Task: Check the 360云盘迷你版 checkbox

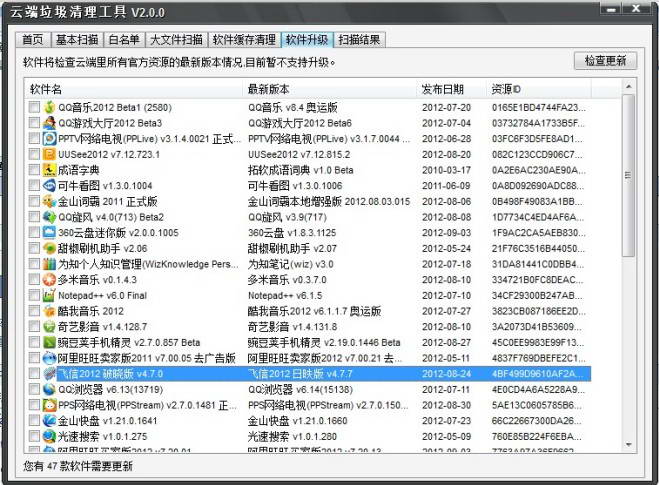Action: (x=34, y=232)
